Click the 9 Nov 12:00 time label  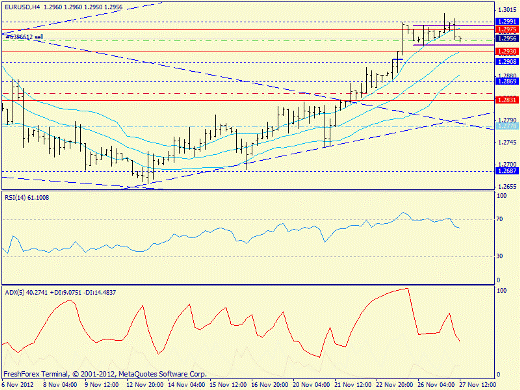(102, 385)
